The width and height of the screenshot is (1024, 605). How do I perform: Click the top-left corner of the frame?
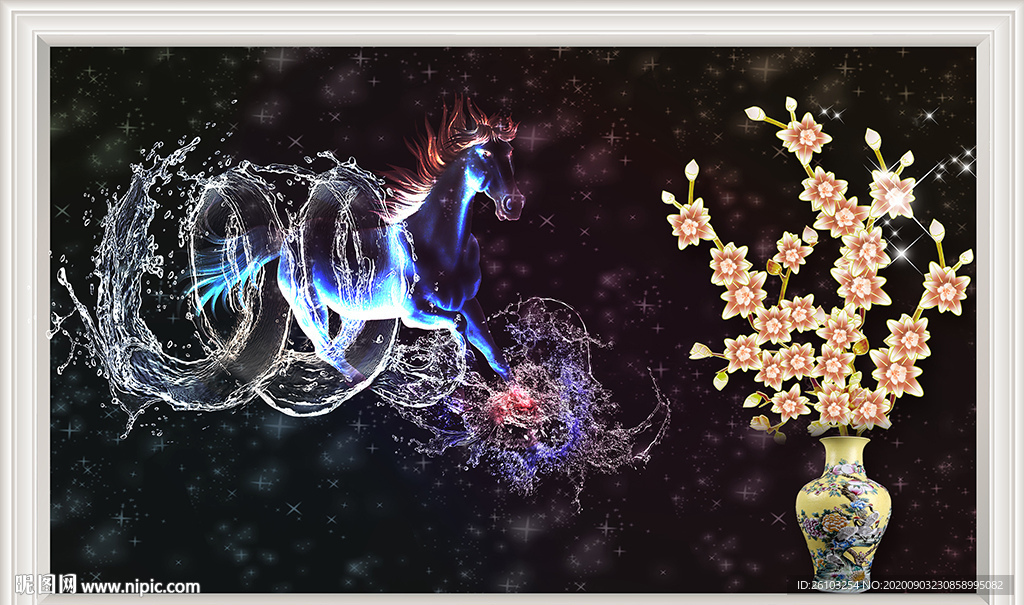click(x=20, y=20)
